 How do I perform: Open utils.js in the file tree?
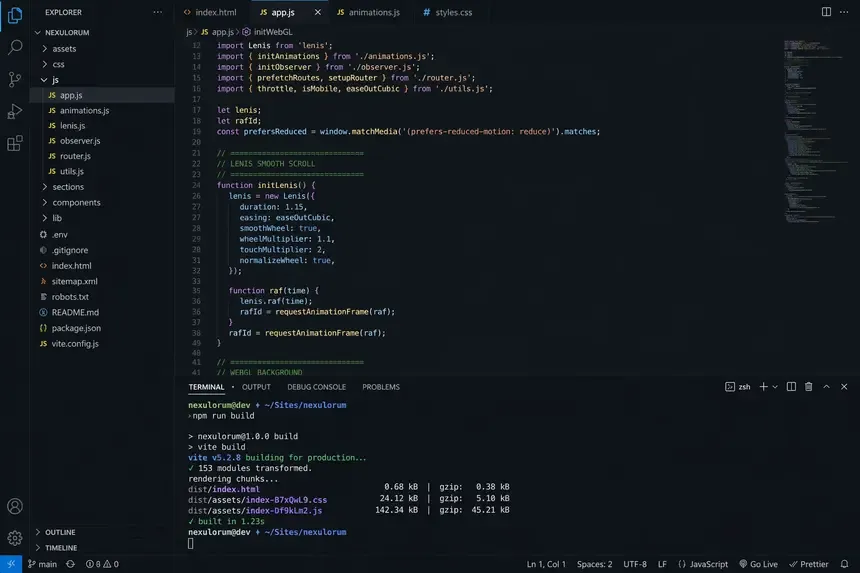(103, 171)
